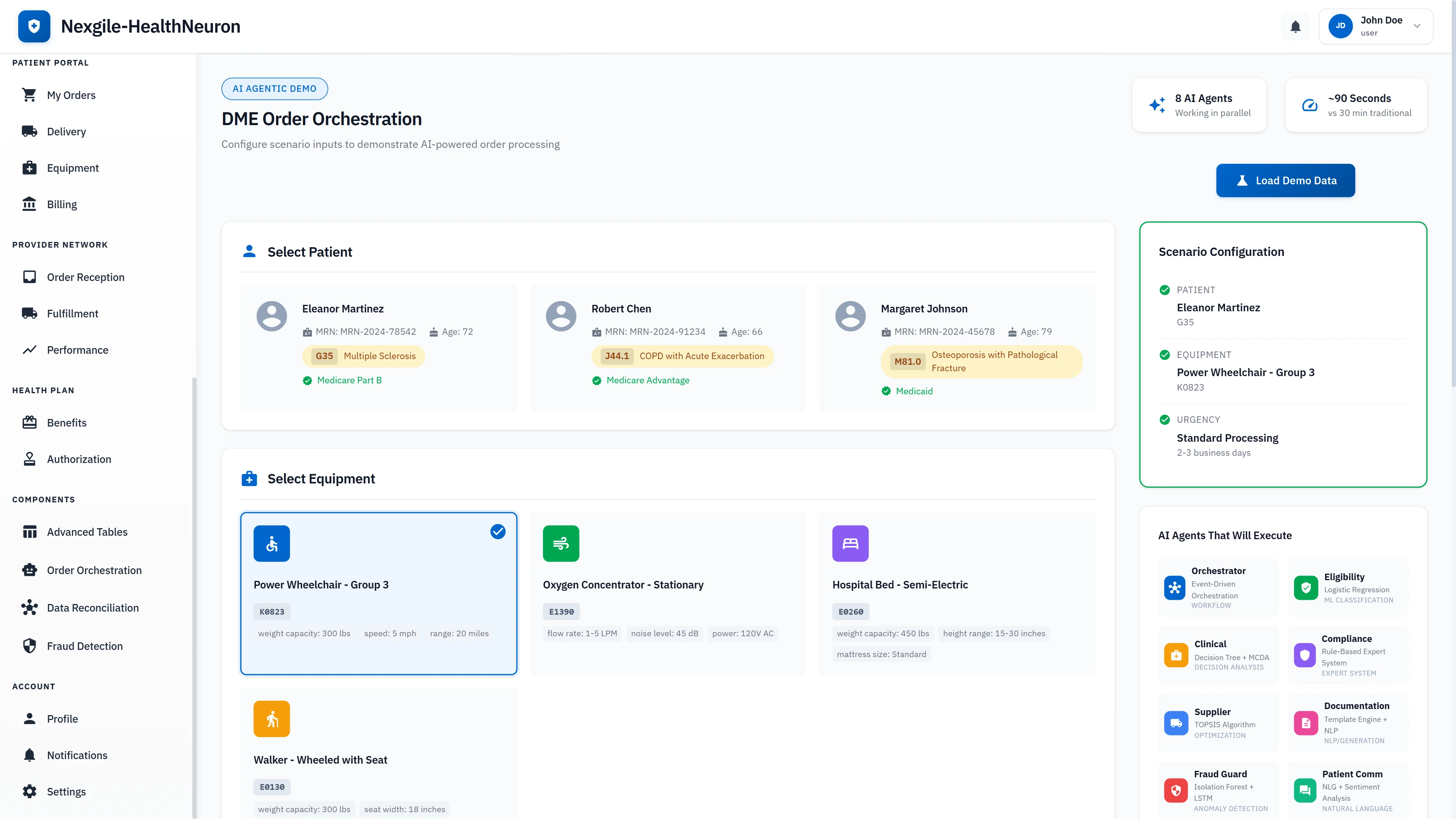The height and width of the screenshot is (819, 1456).
Task: Open the Authorization link under Health Plan
Action: (x=79, y=459)
